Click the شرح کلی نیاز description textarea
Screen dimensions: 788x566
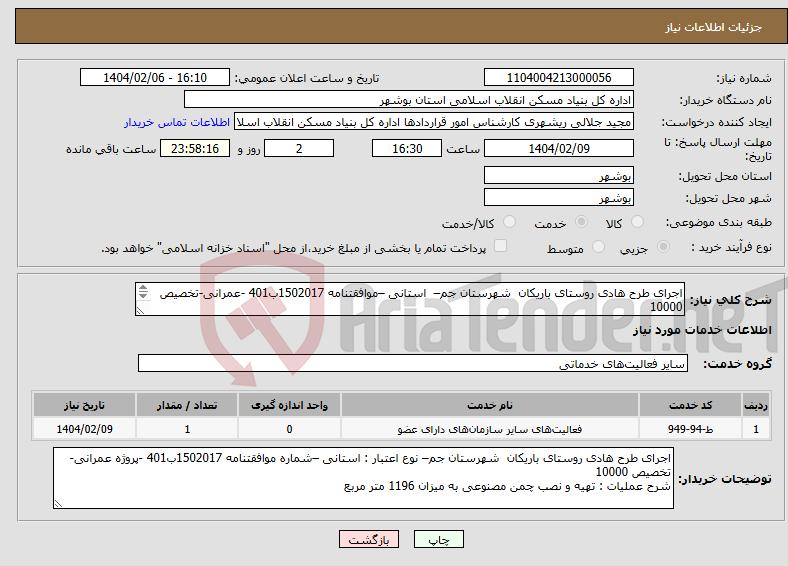[x=410, y=299]
